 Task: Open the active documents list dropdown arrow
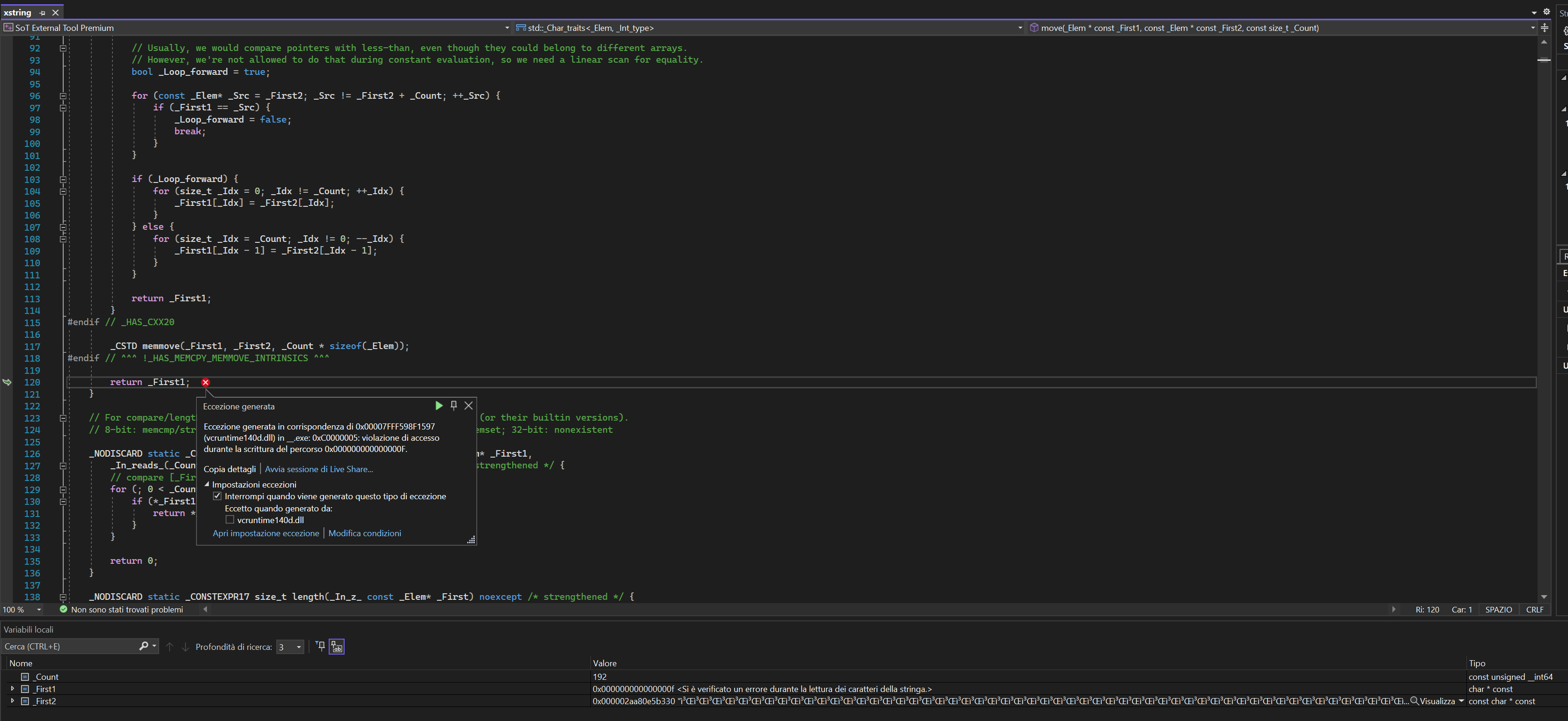pyautogui.click(x=1534, y=12)
